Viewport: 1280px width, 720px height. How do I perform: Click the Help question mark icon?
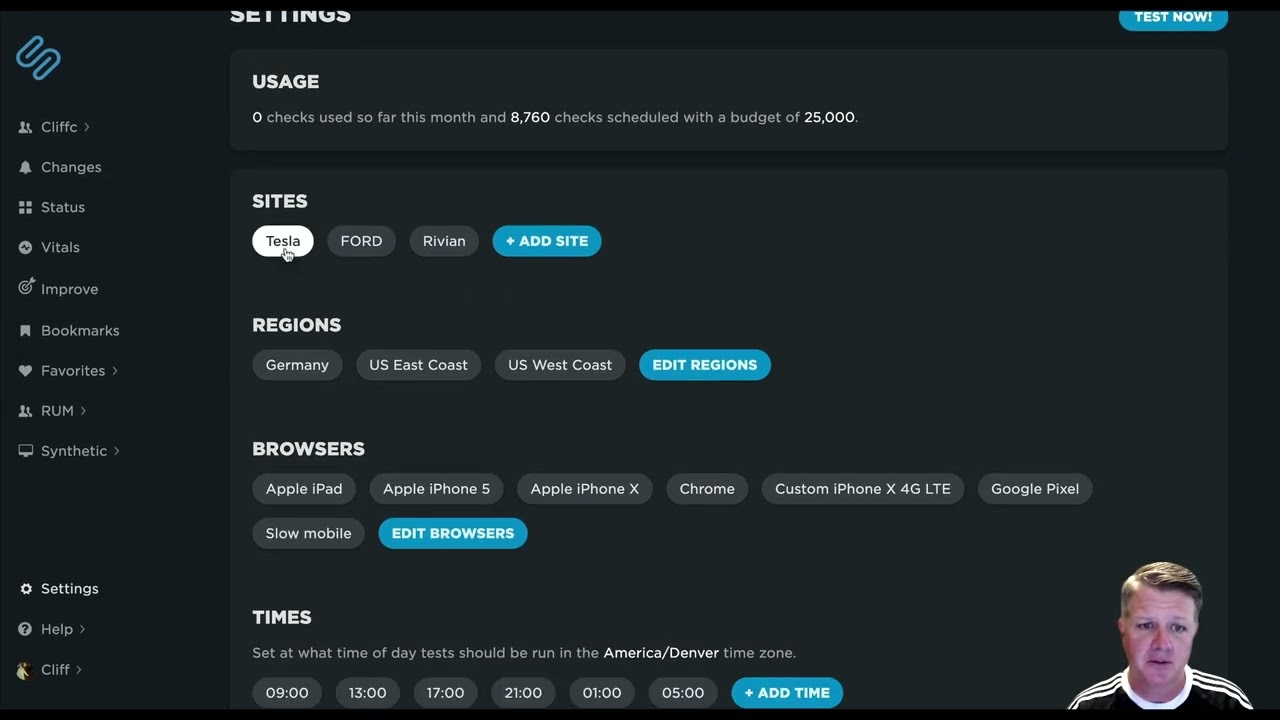(x=25, y=629)
